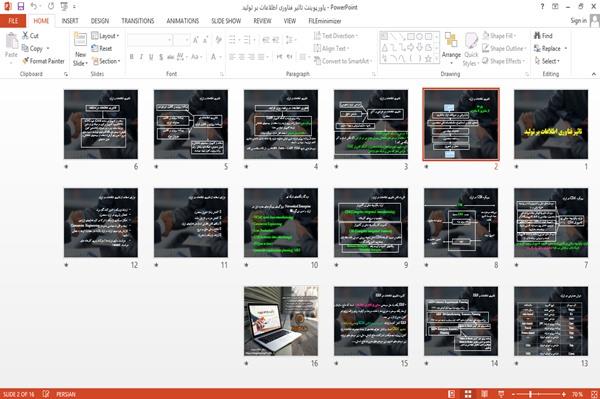Toggle Underline formatting

click(x=151, y=57)
